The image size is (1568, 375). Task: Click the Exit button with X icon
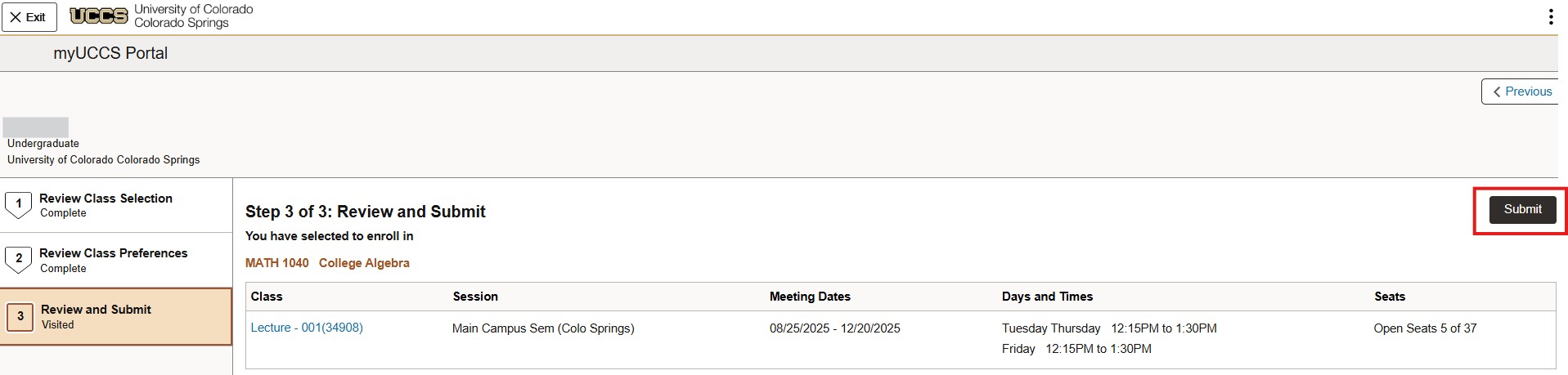click(x=29, y=17)
